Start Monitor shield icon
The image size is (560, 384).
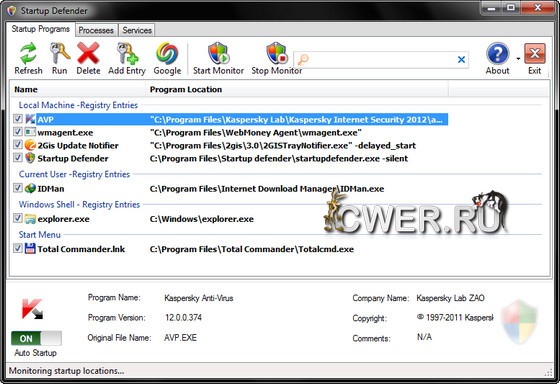219,54
